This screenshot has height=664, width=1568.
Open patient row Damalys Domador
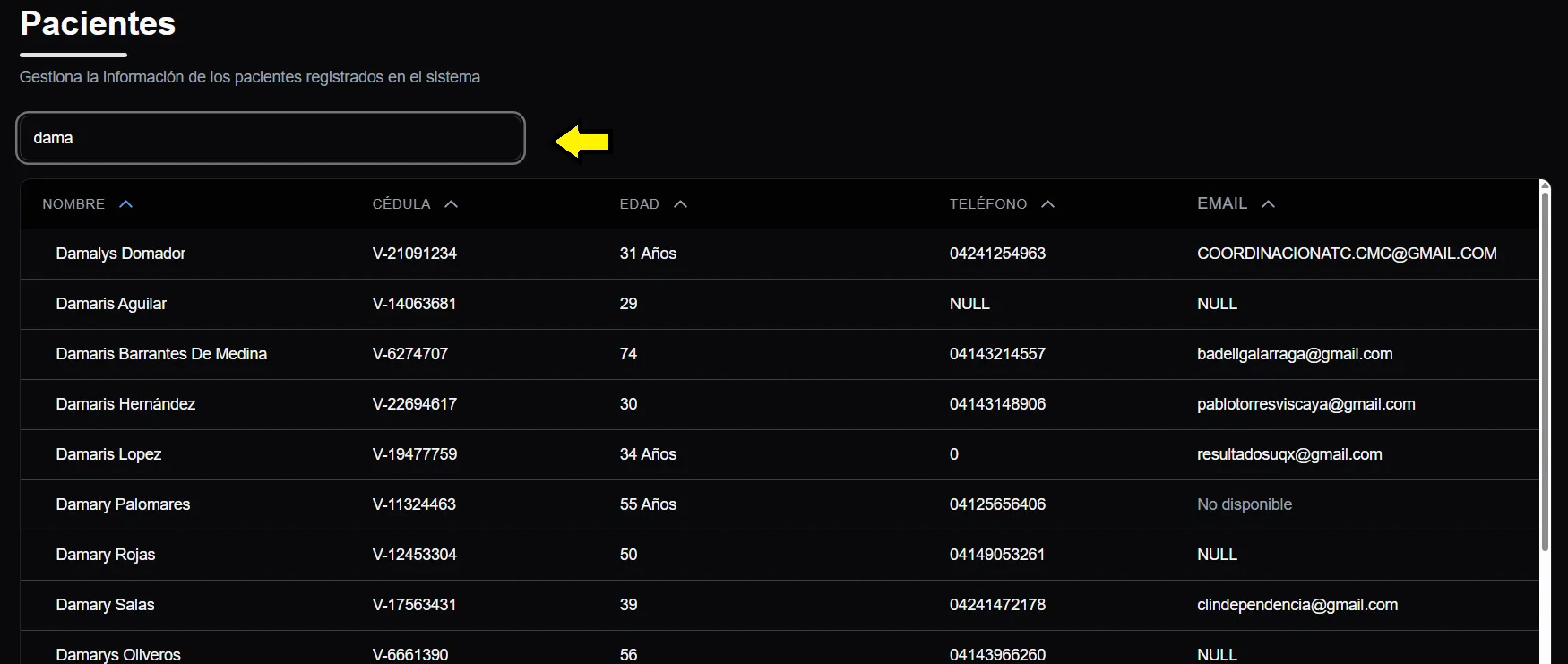[121, 254]
